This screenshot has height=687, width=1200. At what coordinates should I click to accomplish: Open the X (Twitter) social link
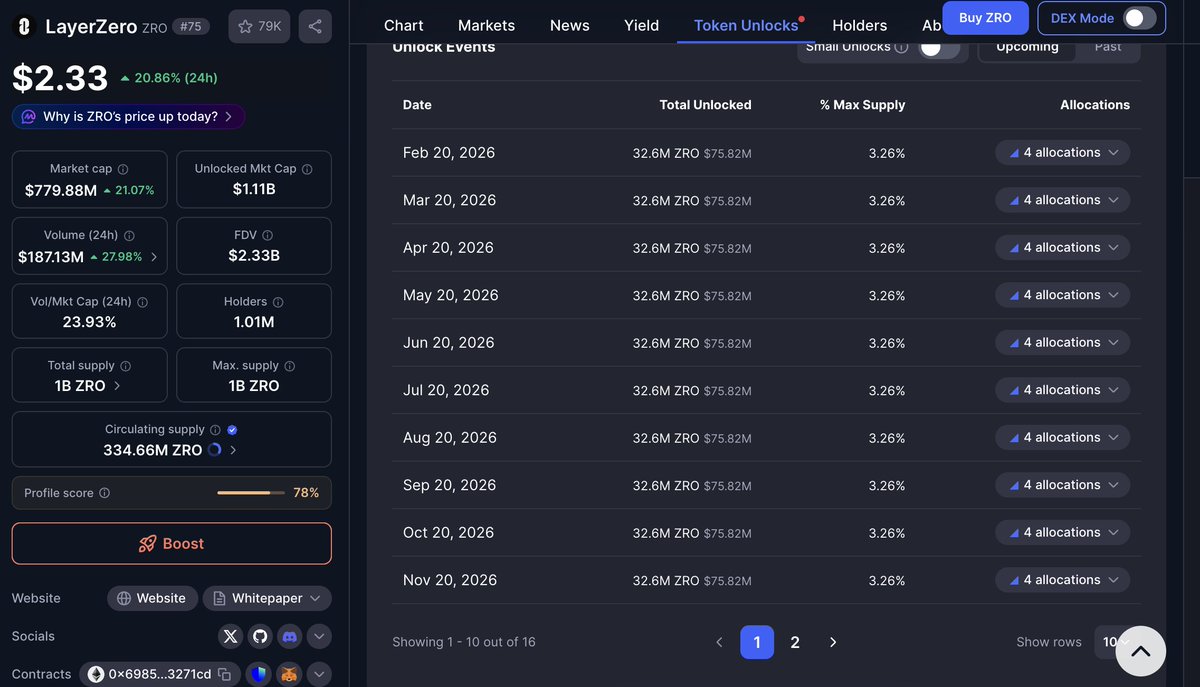(x=231, y=636)
